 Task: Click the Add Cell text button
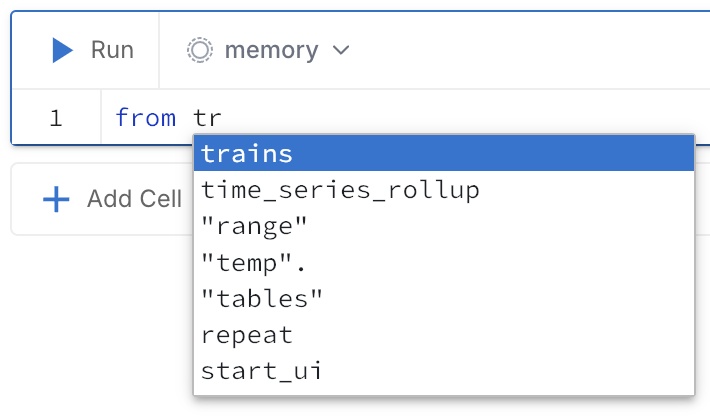point(133,199)
